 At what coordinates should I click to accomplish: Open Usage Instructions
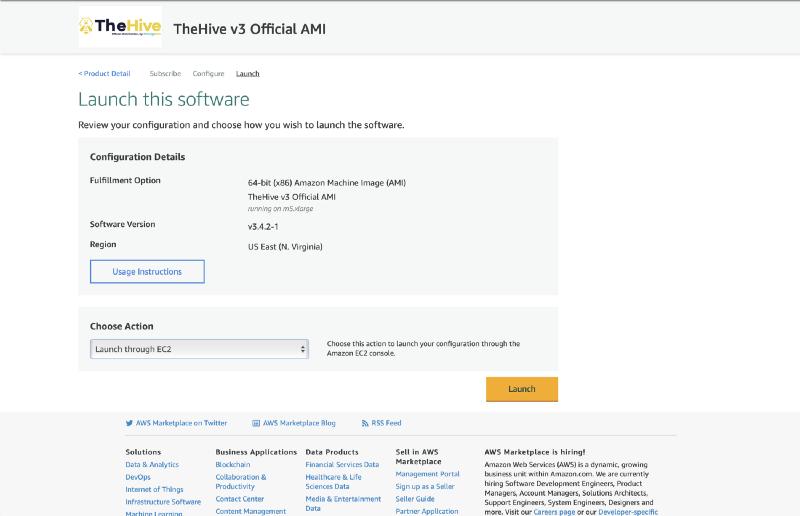tap(147, 272)
